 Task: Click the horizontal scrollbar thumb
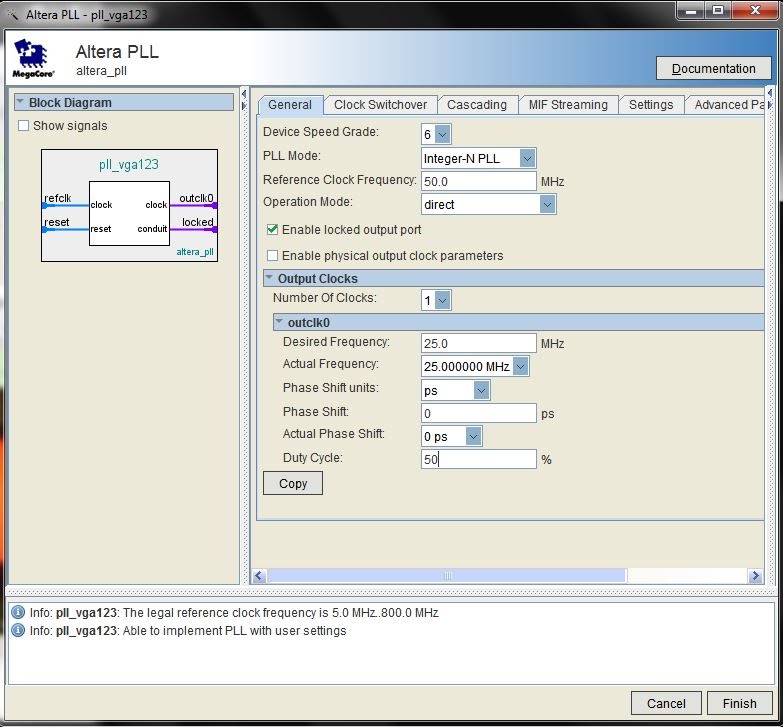click(x=447, y=576)
